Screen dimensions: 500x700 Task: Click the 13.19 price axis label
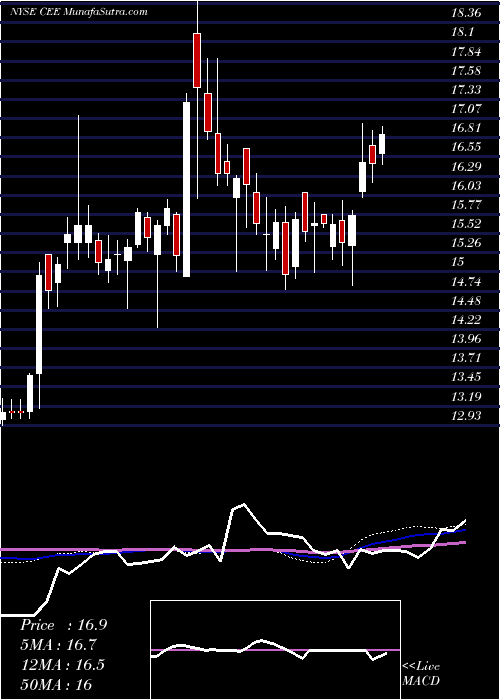(466, 396)
